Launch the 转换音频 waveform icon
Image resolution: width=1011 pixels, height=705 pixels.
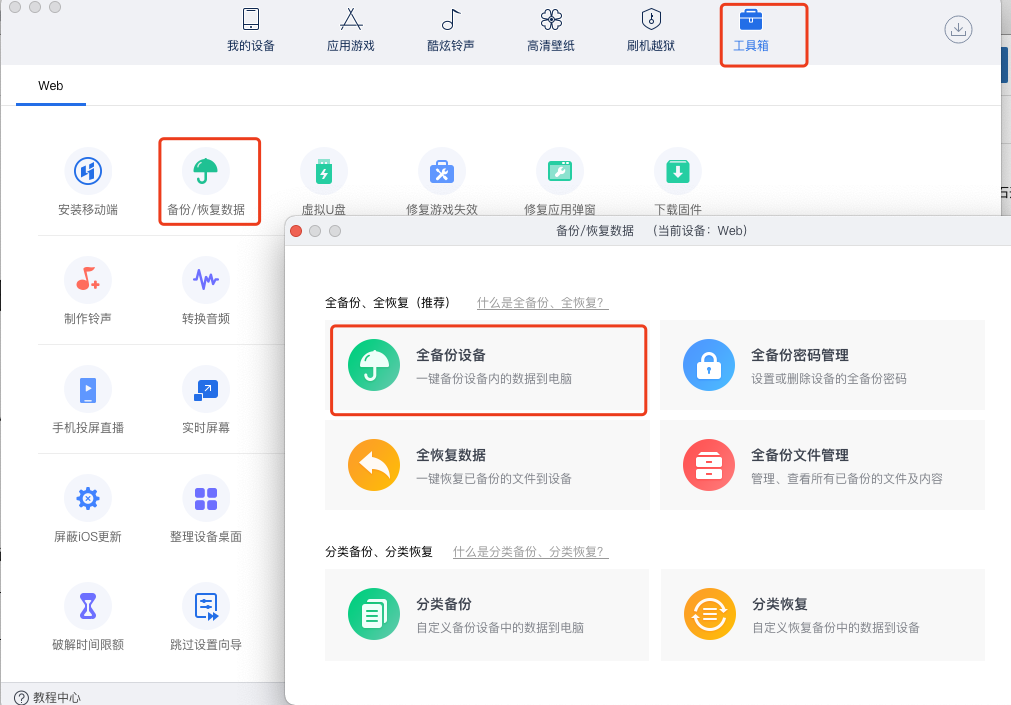[x=206, y=280]
